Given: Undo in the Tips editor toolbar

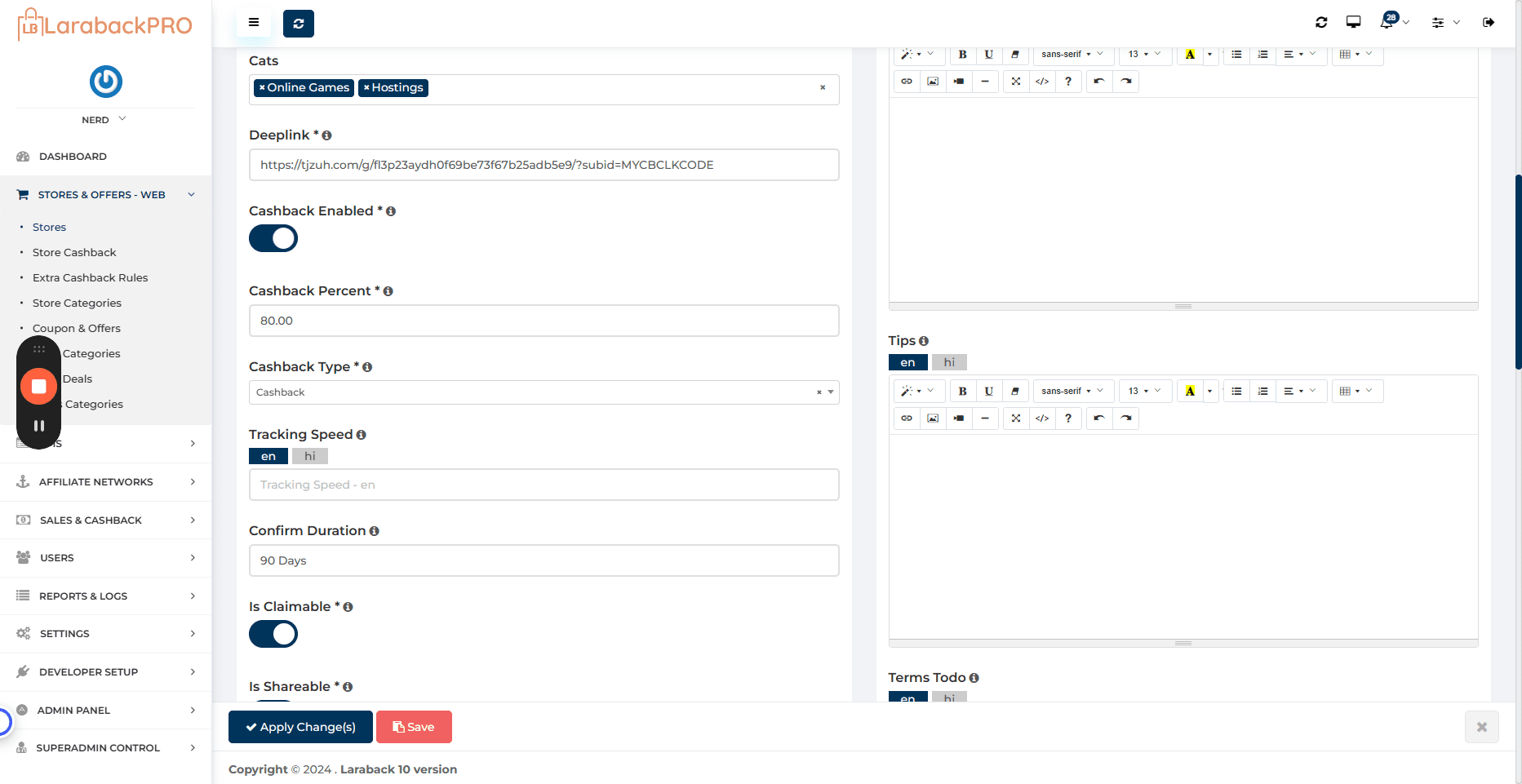Looking at the screenshot, I should 1099,419.
